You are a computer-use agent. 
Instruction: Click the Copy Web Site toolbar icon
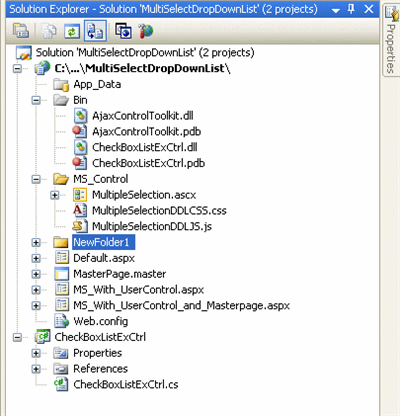[x=123, y=31]
